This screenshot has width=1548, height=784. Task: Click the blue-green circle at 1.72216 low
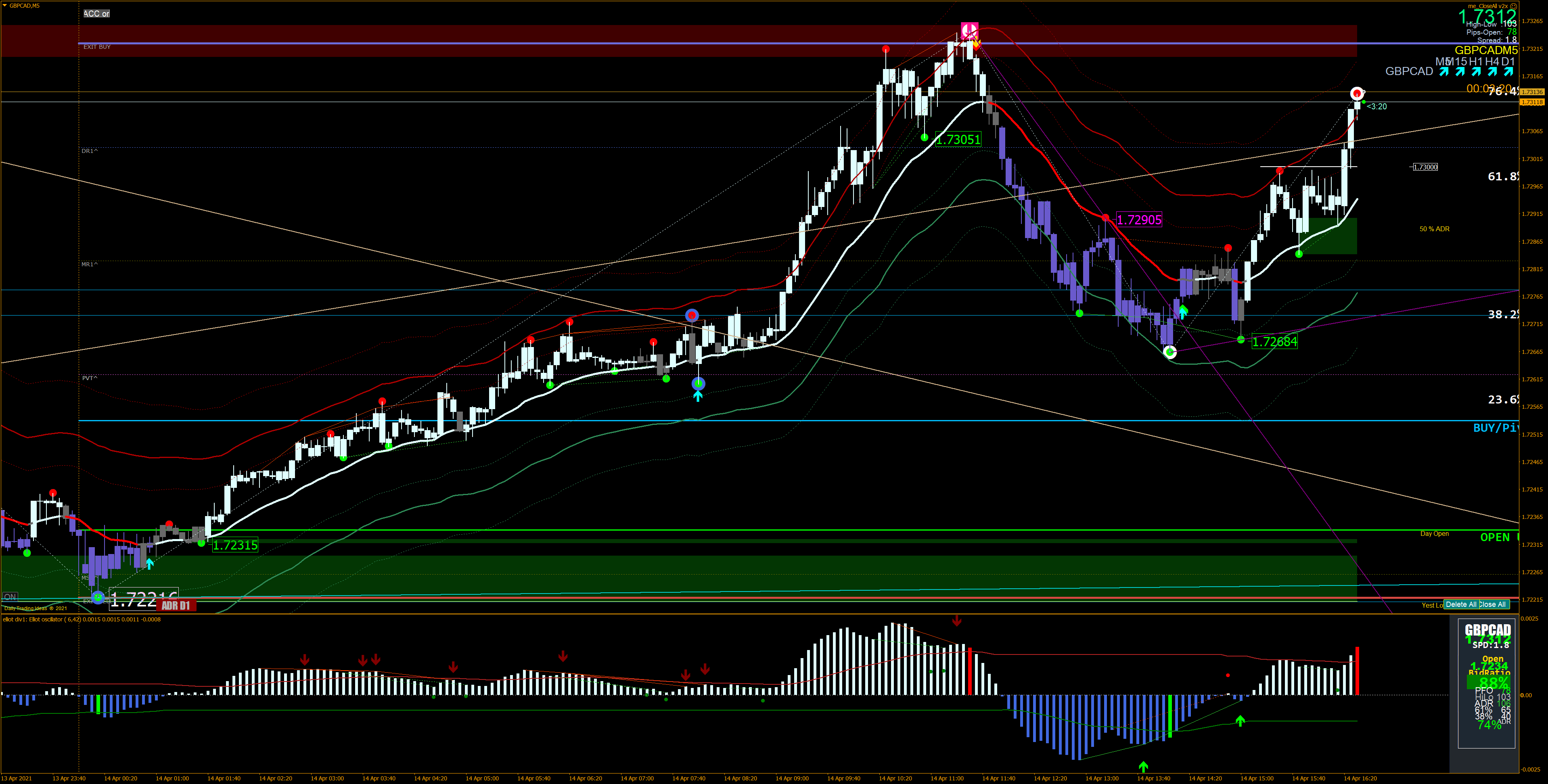coord(98,597)
